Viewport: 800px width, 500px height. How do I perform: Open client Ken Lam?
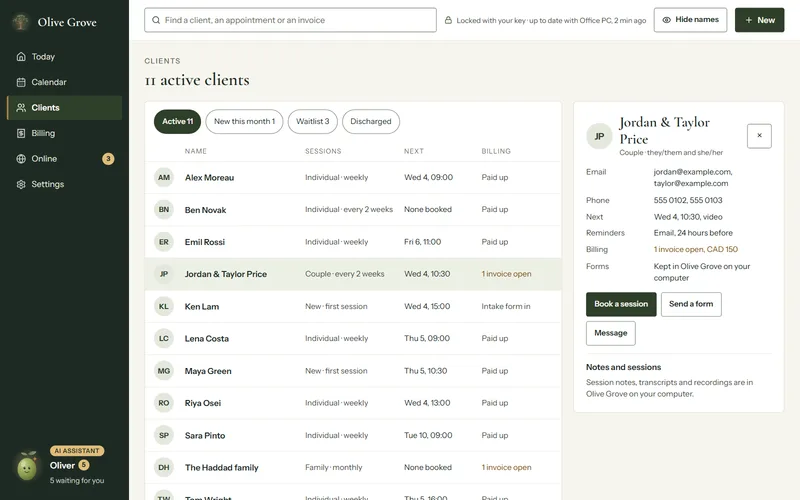[353, 306]
